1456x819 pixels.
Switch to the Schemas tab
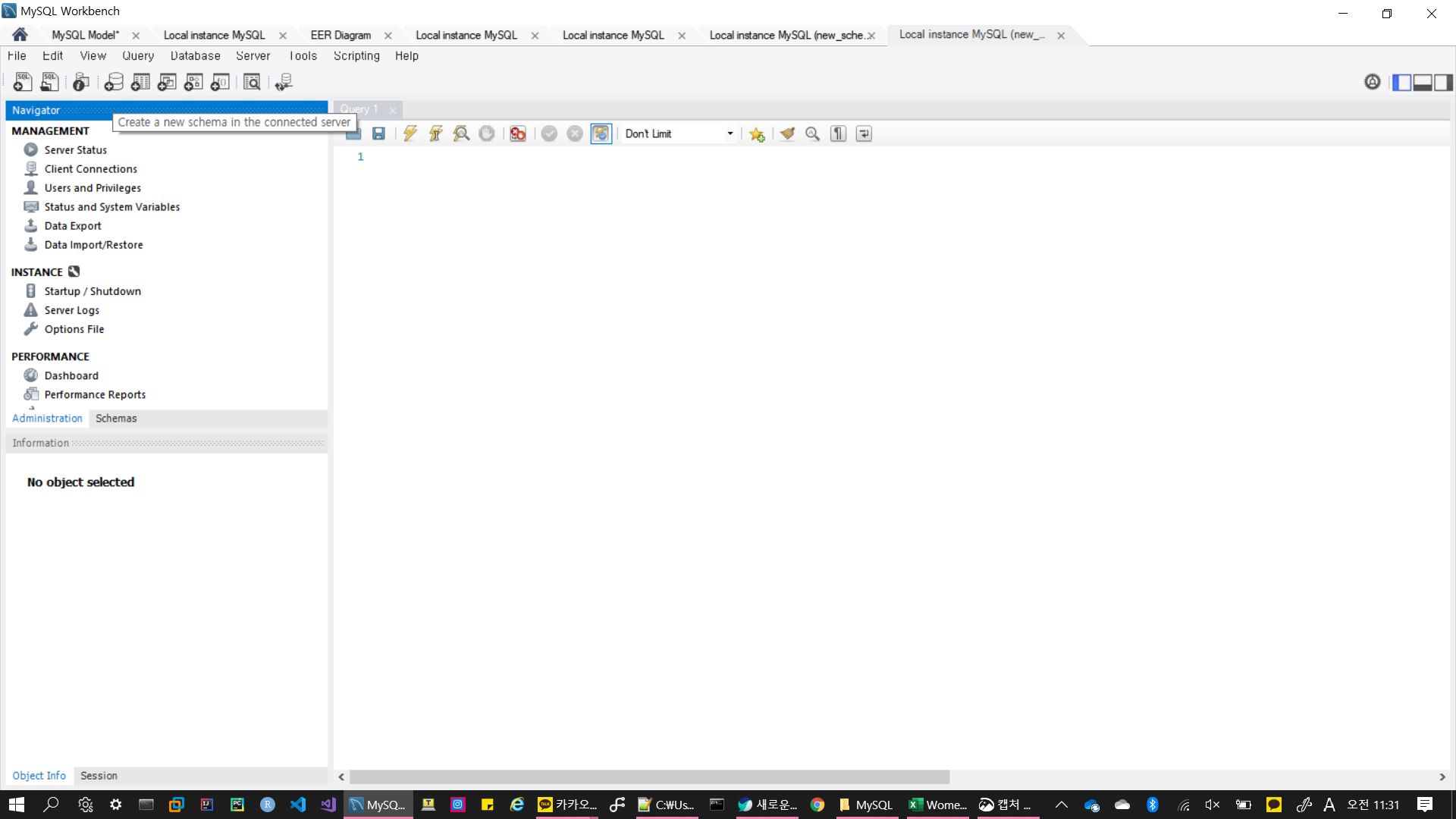(x=116, y=418)
